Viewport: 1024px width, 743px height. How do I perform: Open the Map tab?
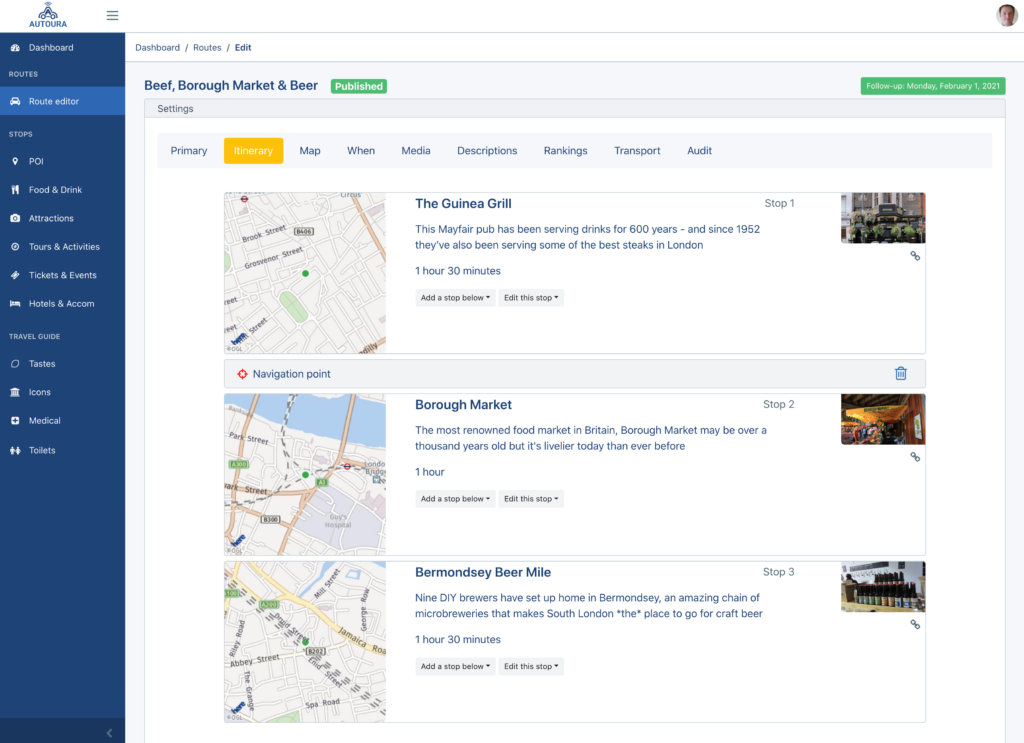click(x=310, y=151)
